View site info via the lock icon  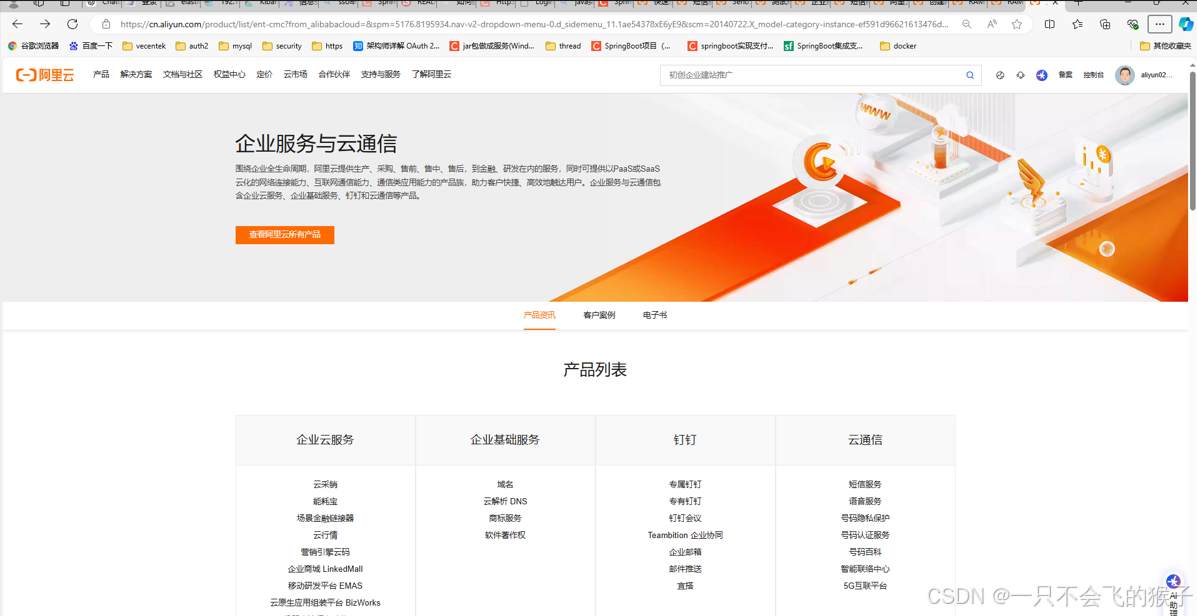[106, 24]
